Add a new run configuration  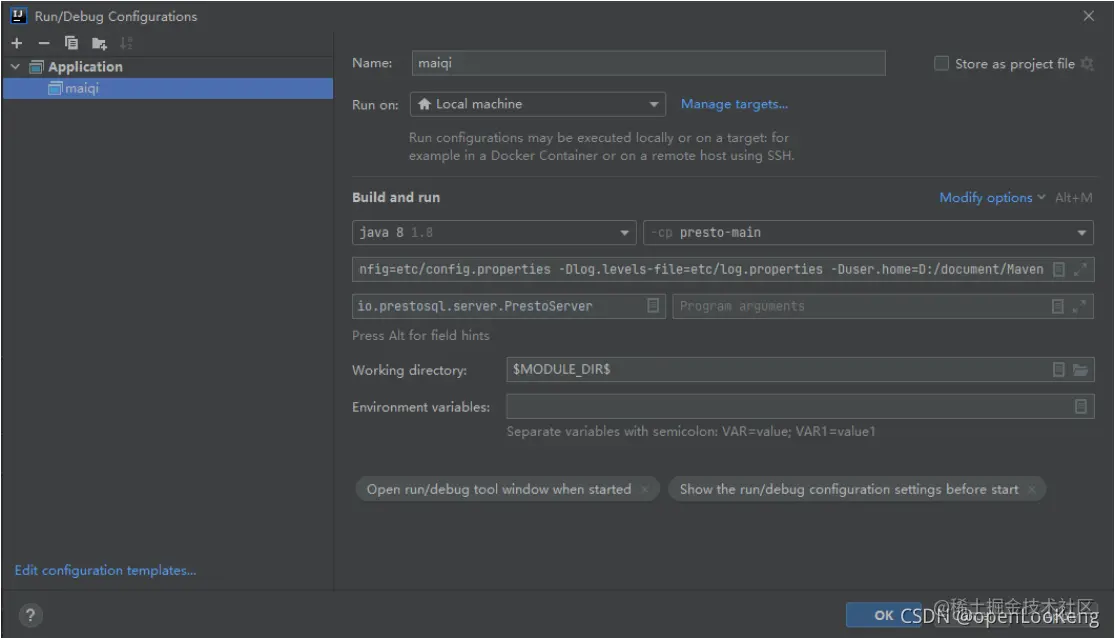[x=17, y=43]
